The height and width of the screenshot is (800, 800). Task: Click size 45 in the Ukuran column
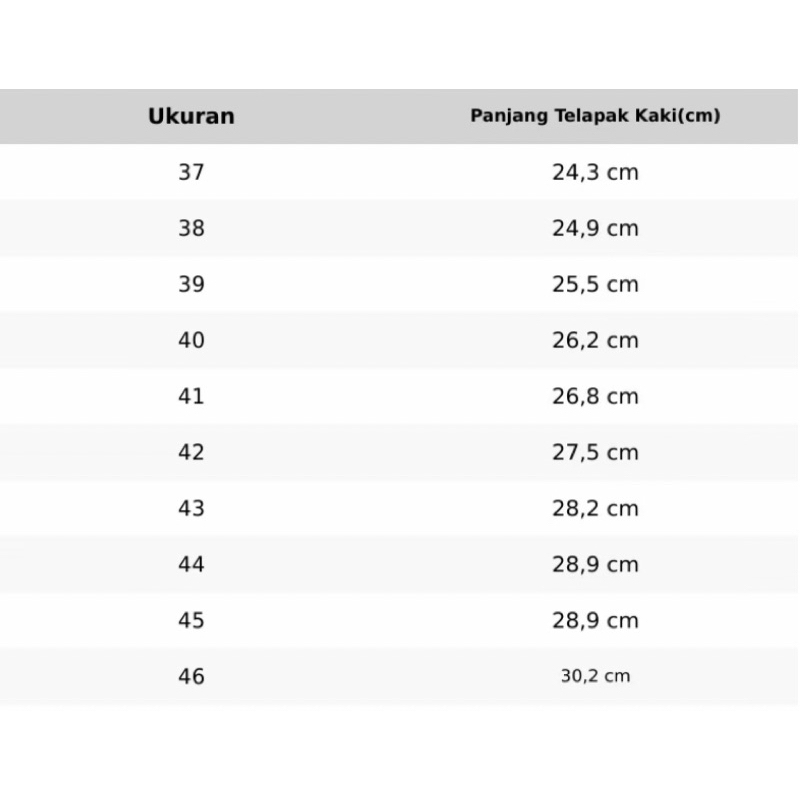coord(191,620)
